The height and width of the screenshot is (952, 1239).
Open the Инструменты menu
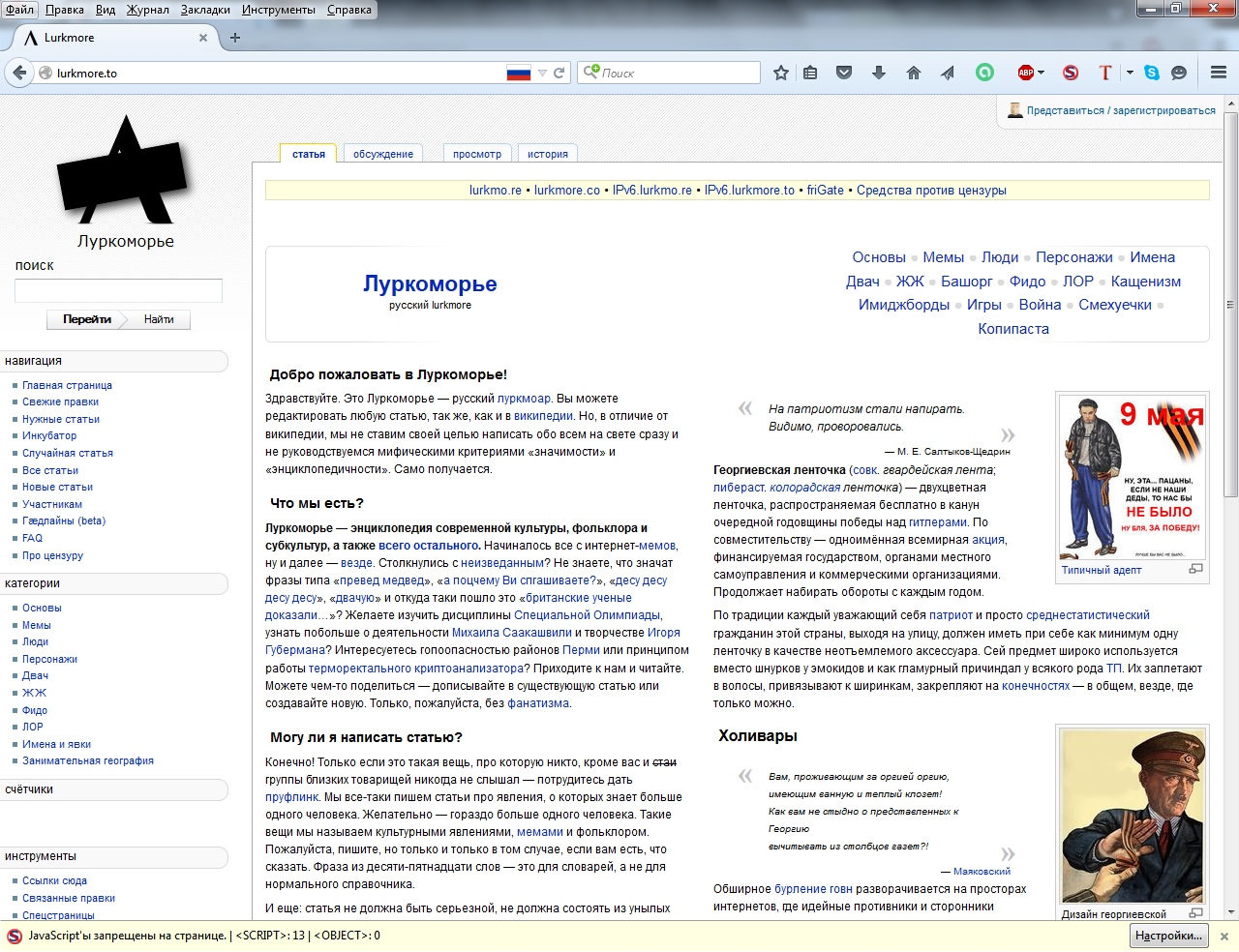click(x=279, y=10)
